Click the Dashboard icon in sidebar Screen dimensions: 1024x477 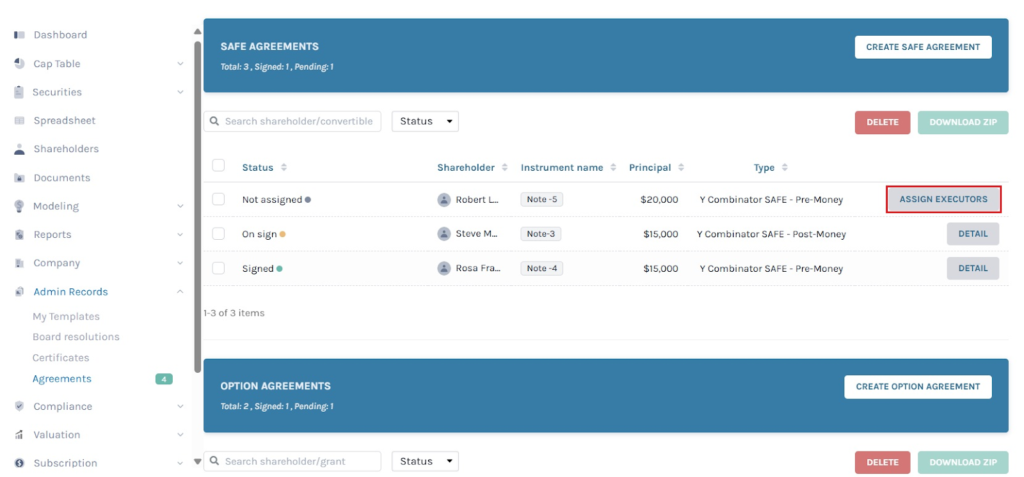[19, 35]
